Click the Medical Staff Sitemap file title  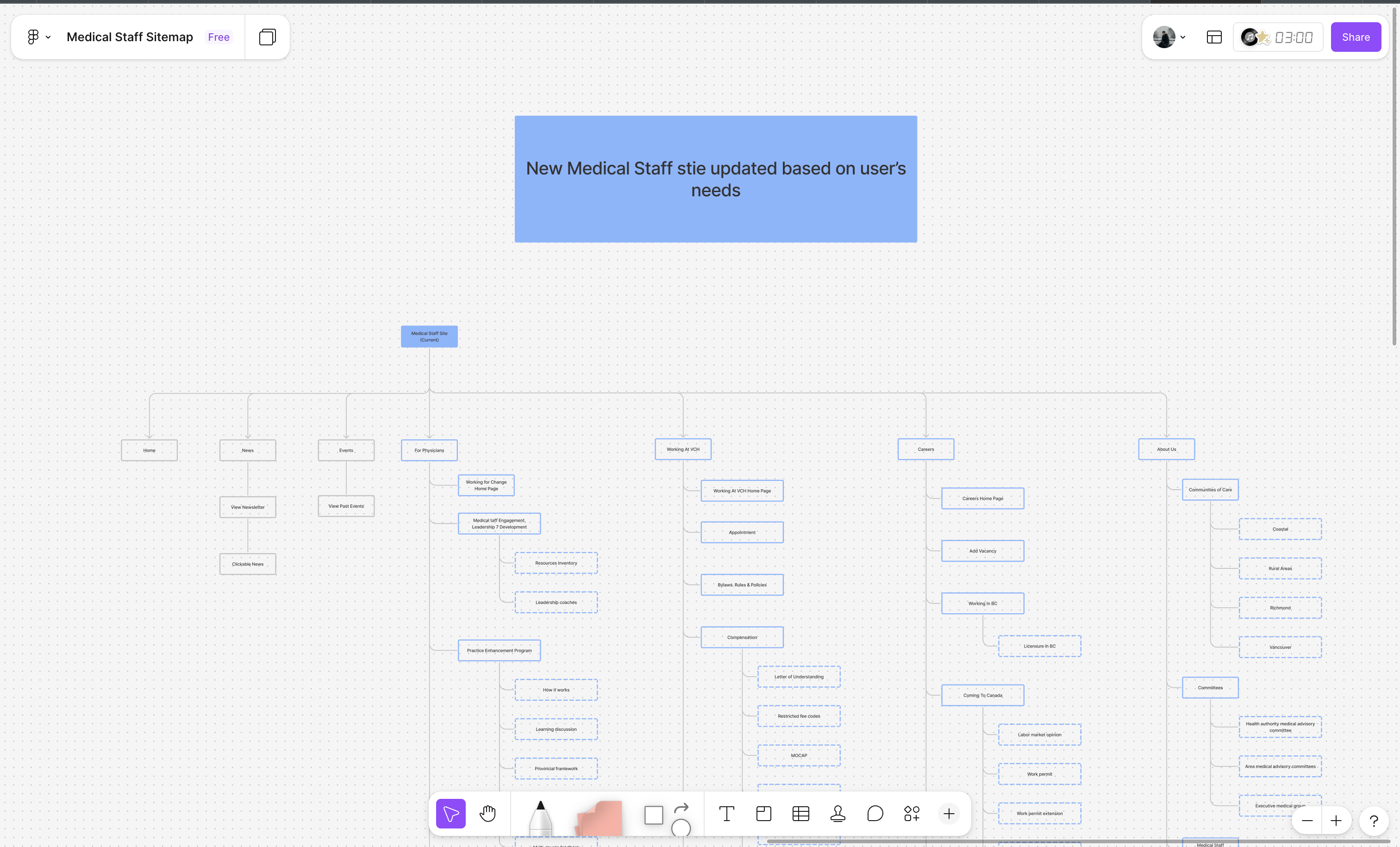click(x=130, y=37)
